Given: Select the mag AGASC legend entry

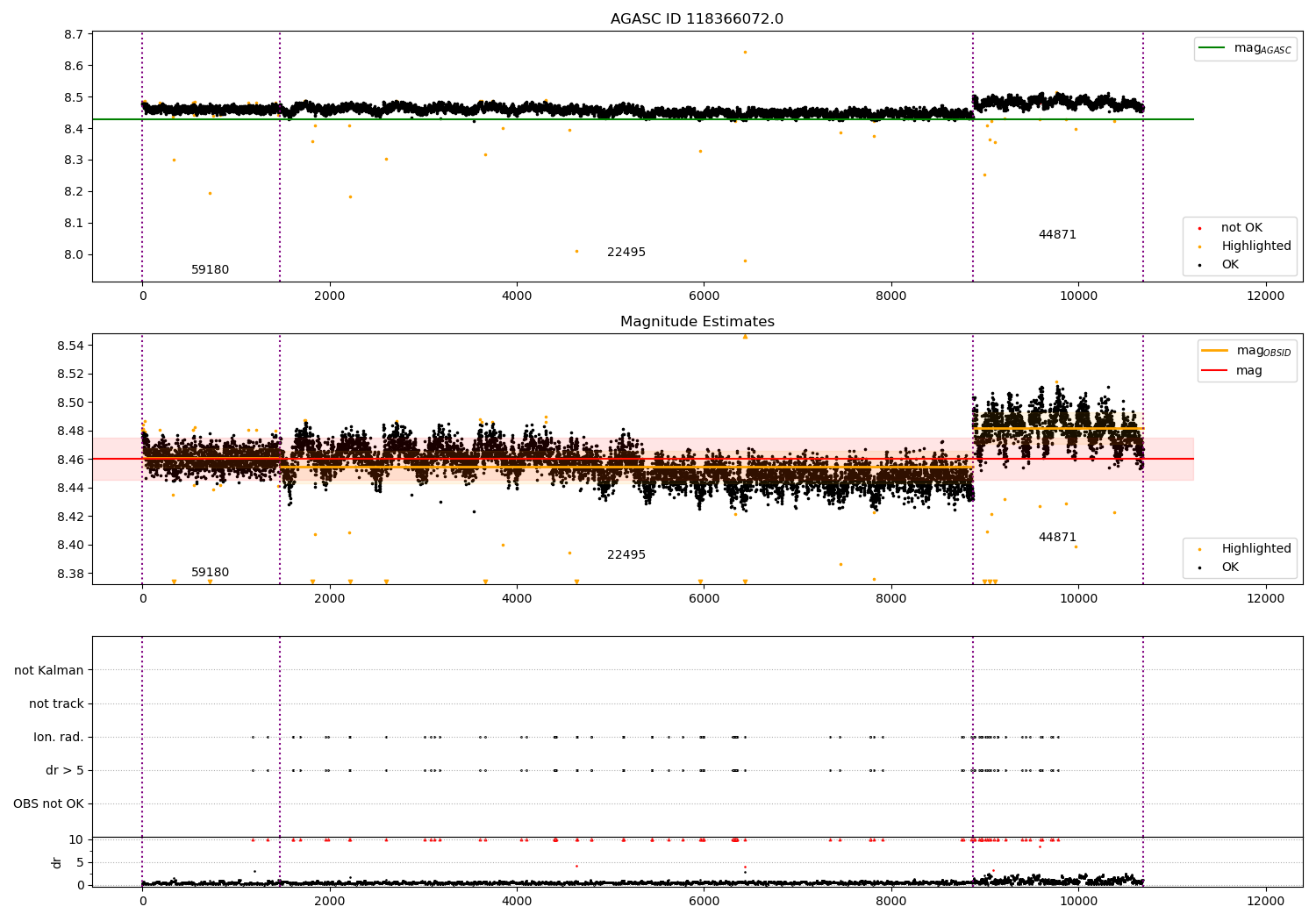Looking at the screenshot, I should pyautogui.click(x=1245, y=48).
